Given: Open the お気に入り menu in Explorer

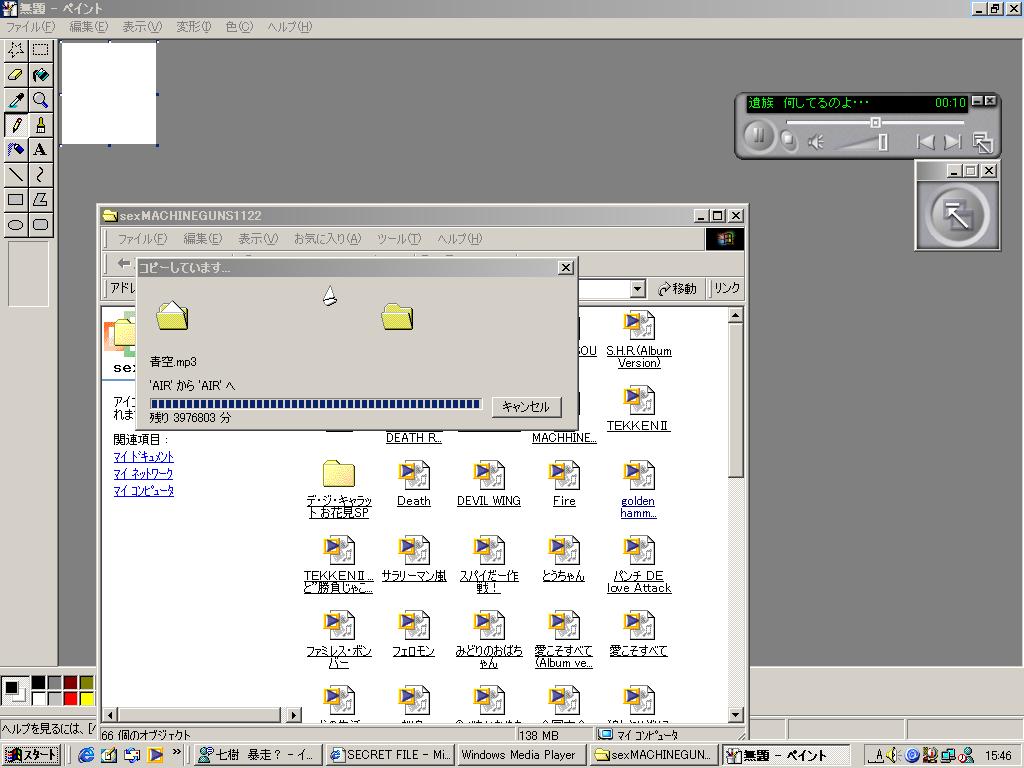Looking at the screenshot, I should click(x=326, y=239).
